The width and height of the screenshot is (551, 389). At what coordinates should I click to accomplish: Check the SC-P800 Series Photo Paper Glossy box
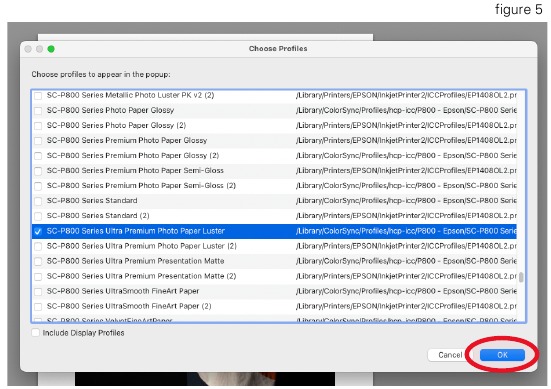(x=38, y=111)
